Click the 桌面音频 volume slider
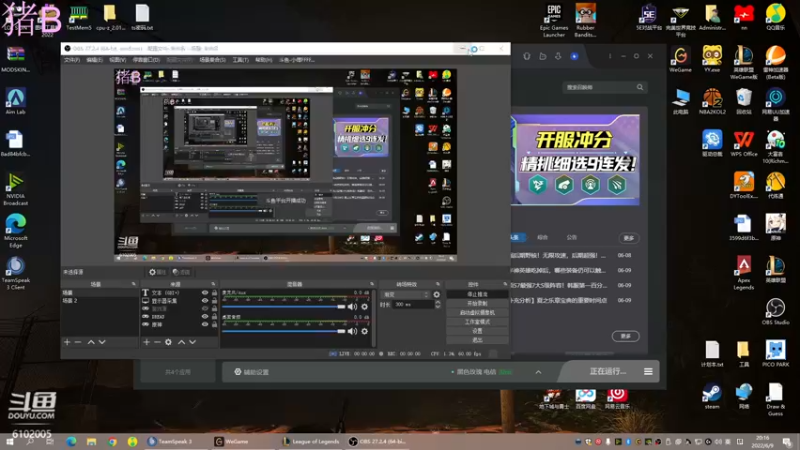This screenshot has height=450, width=800. tap(284, 331)
